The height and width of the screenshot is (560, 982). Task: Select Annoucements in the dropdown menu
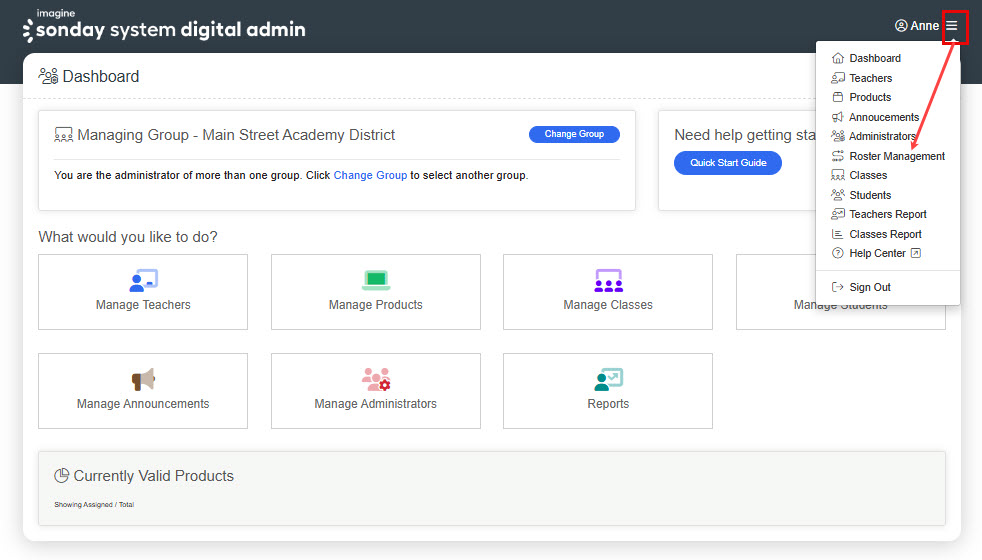point(884,117)
